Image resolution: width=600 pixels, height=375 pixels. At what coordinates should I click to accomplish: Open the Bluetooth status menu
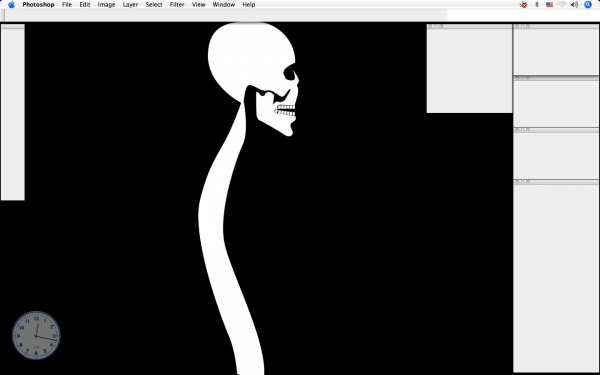coord(537,5)
